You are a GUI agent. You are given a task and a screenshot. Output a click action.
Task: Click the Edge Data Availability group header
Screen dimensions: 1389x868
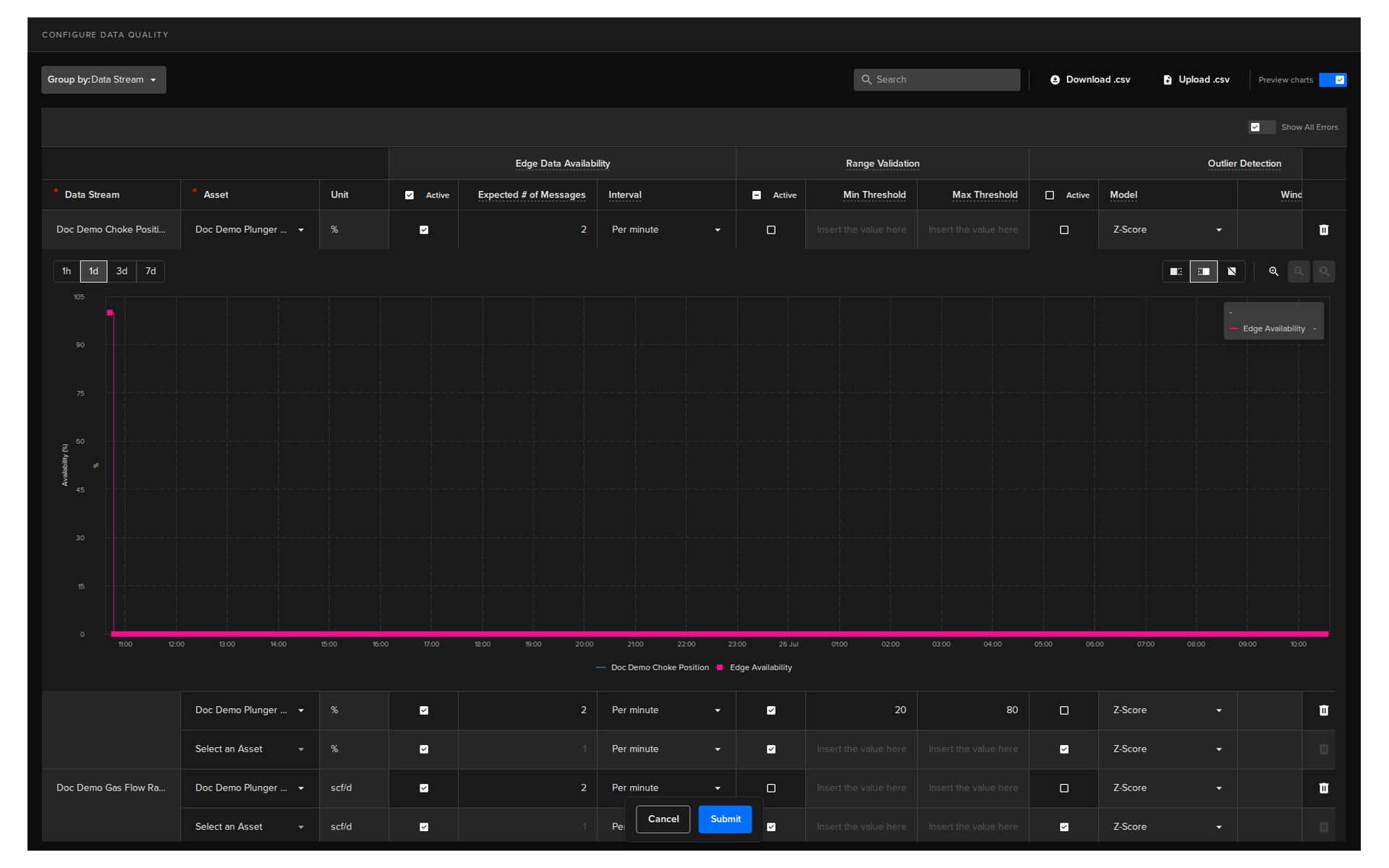click(563, 163)
